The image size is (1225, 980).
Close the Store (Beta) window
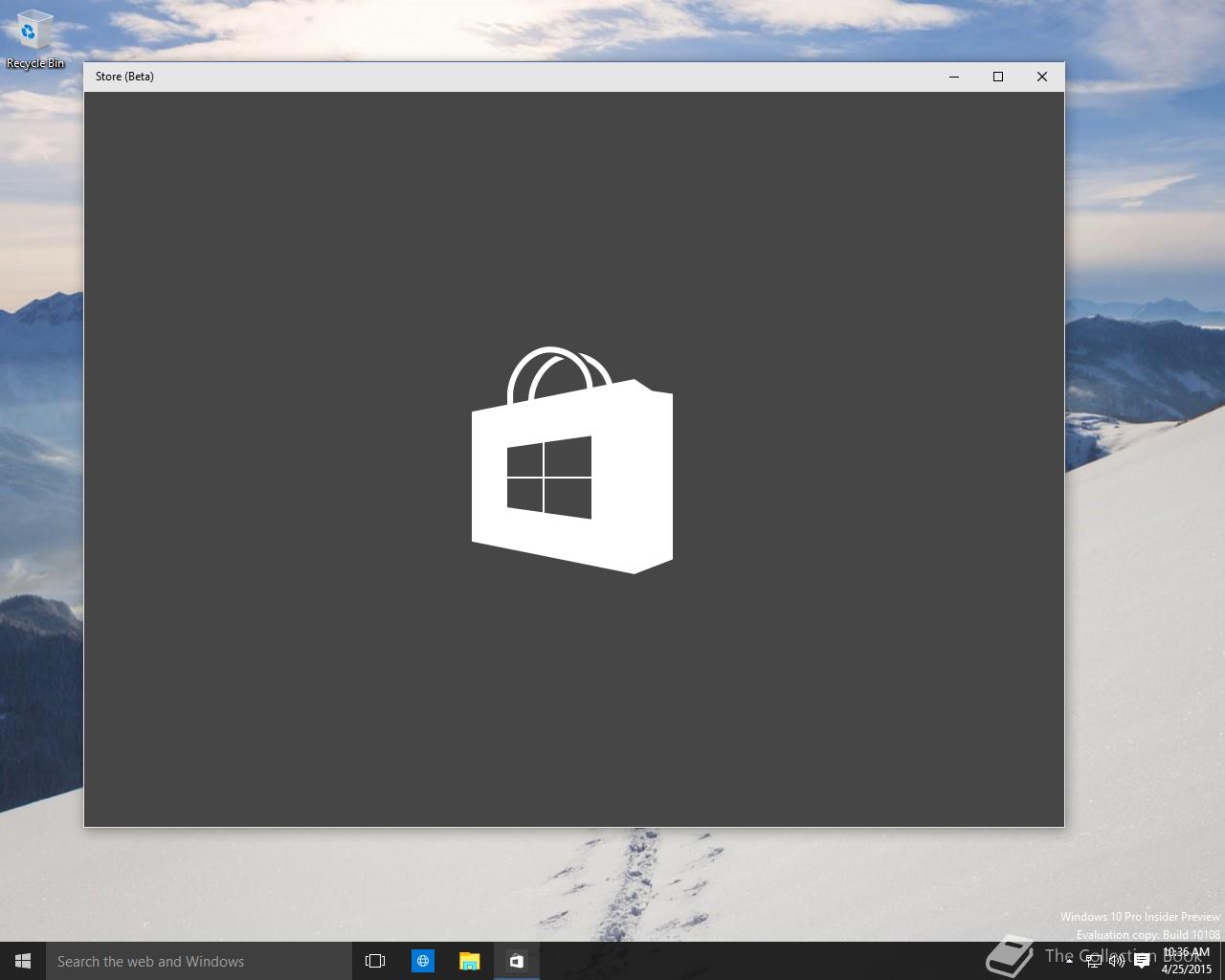tap(1042, 77)
